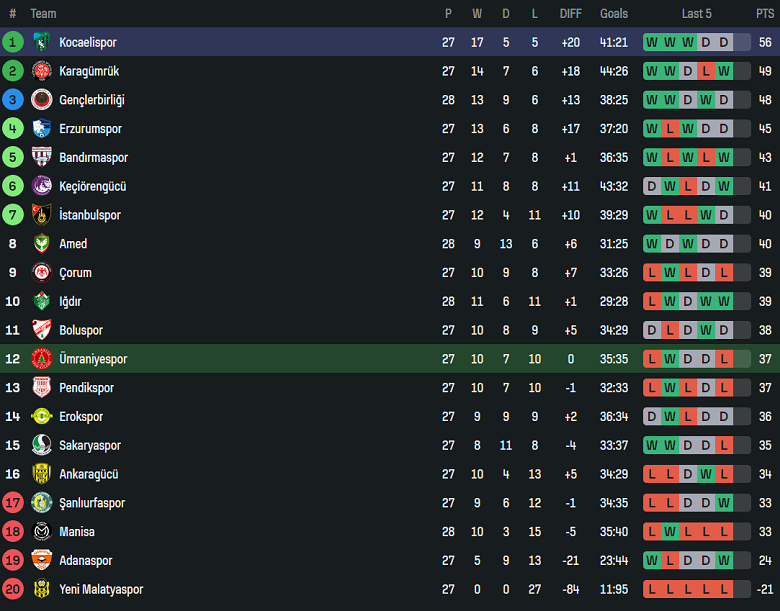
Task: Click the Adanaspor club crest icon
Action: (x=41, y=560)
